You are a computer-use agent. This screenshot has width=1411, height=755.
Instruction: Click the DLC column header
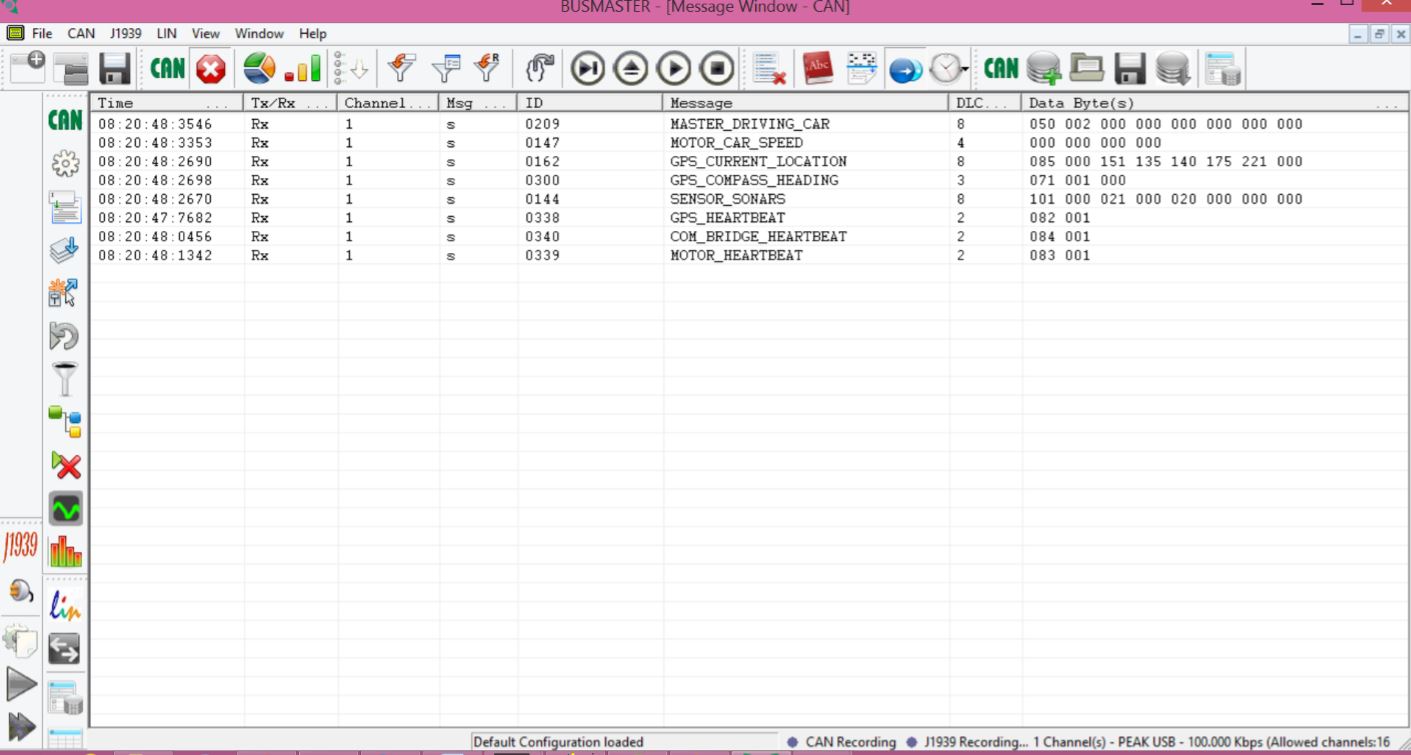point(985,103)
